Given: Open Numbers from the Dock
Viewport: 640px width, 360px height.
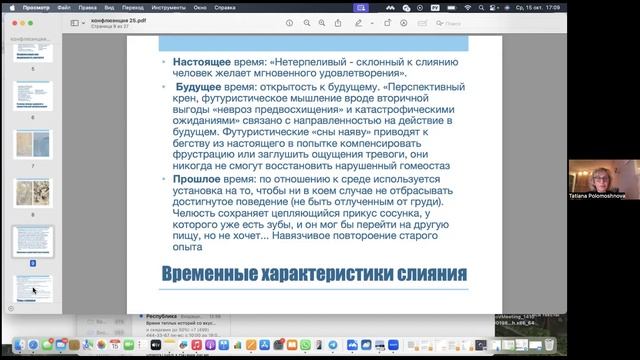Looking at the screenshot, I should point(237,345).
